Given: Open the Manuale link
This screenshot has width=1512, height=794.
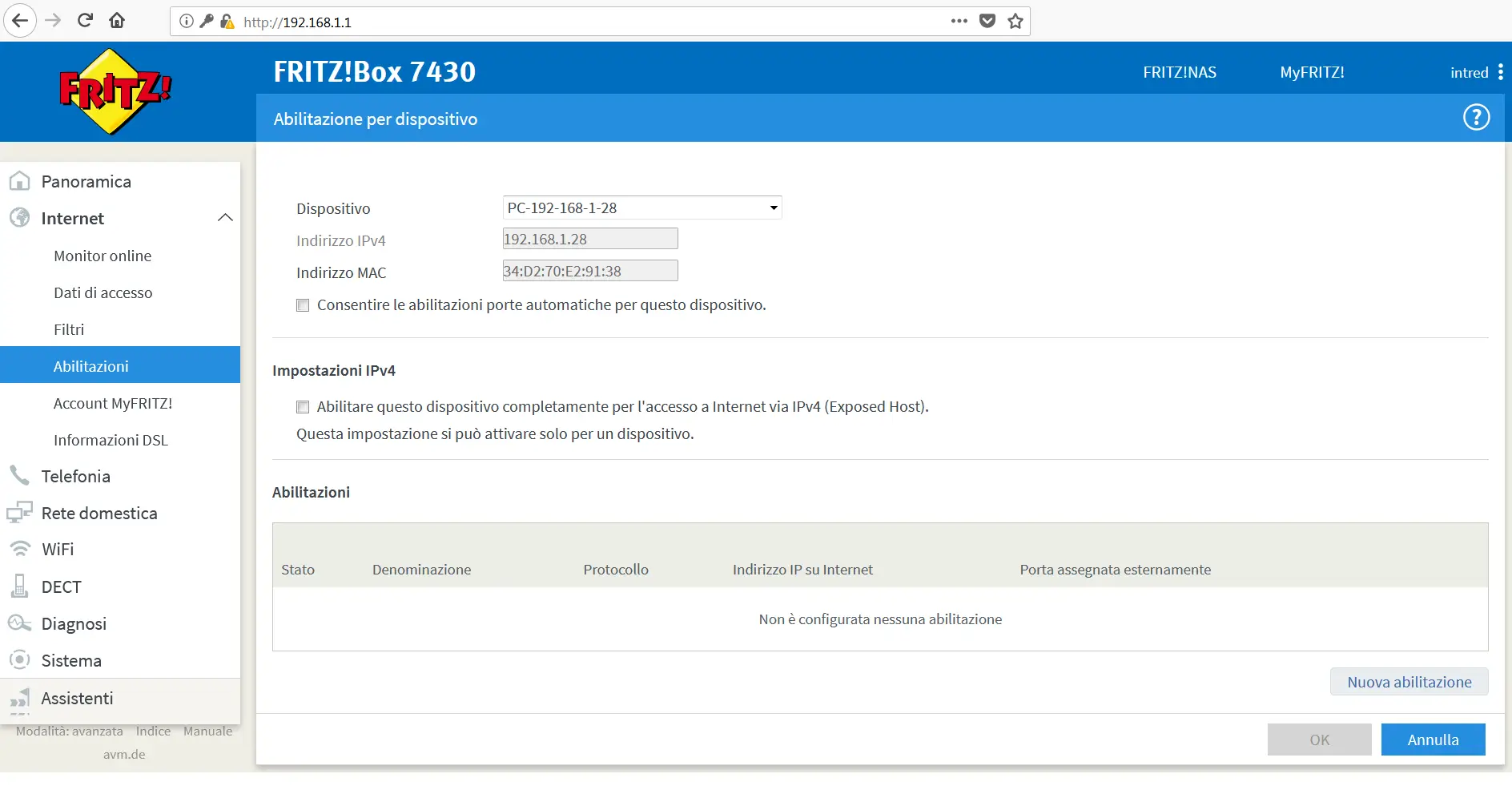Looking at the screenshot, I should tap(207, 731).
